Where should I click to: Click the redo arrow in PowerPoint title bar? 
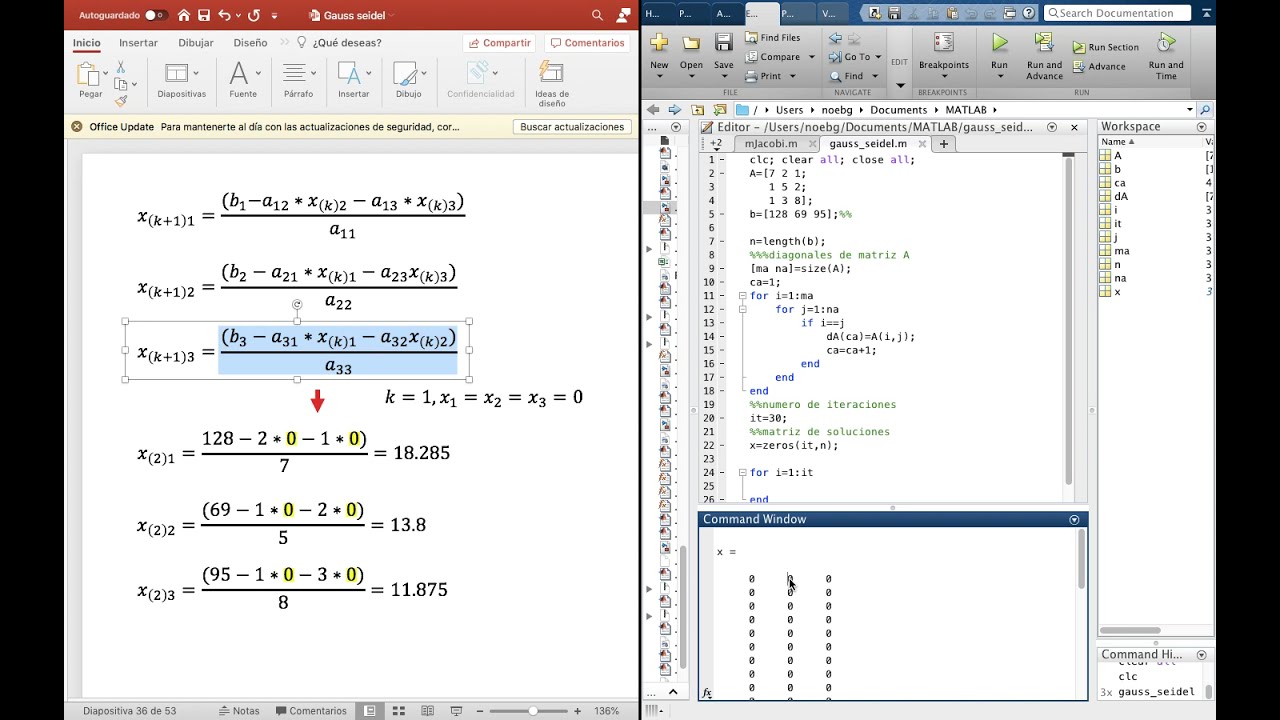tap(253, 15)
